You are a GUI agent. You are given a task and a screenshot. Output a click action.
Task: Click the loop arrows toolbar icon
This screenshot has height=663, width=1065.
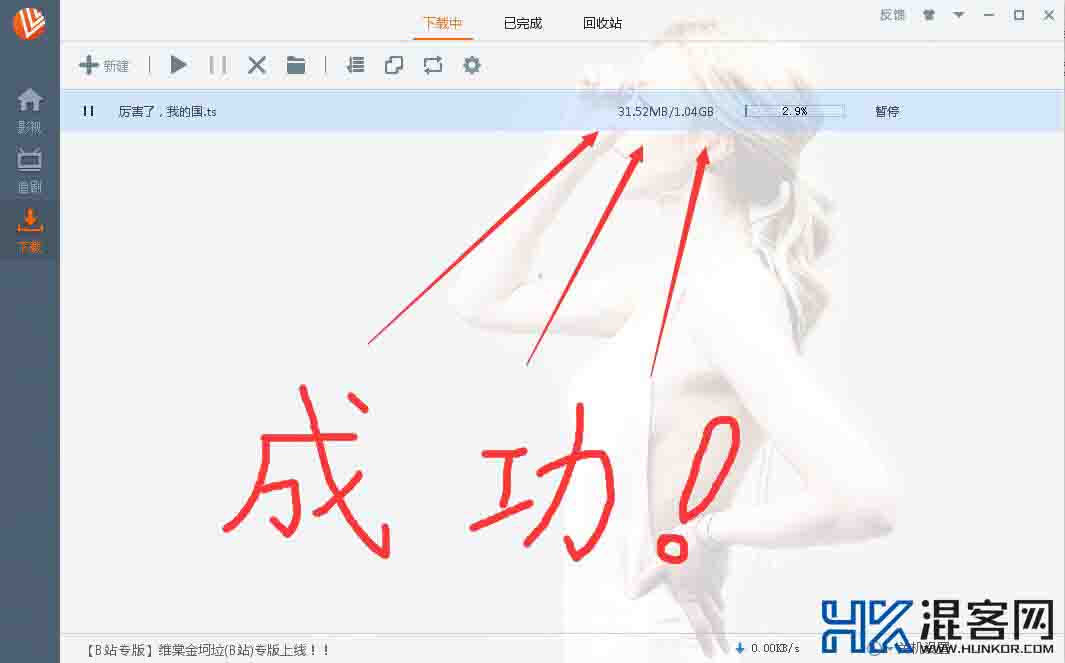coord(433,65)
